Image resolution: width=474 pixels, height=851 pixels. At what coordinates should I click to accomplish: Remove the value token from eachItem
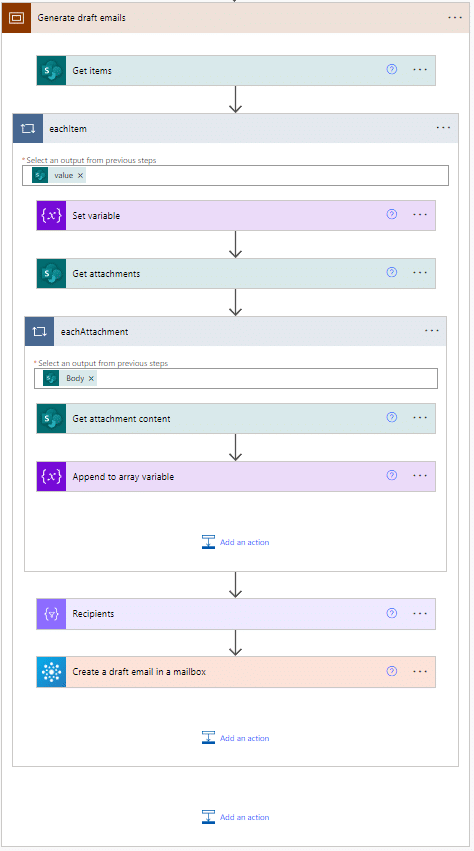80,175
